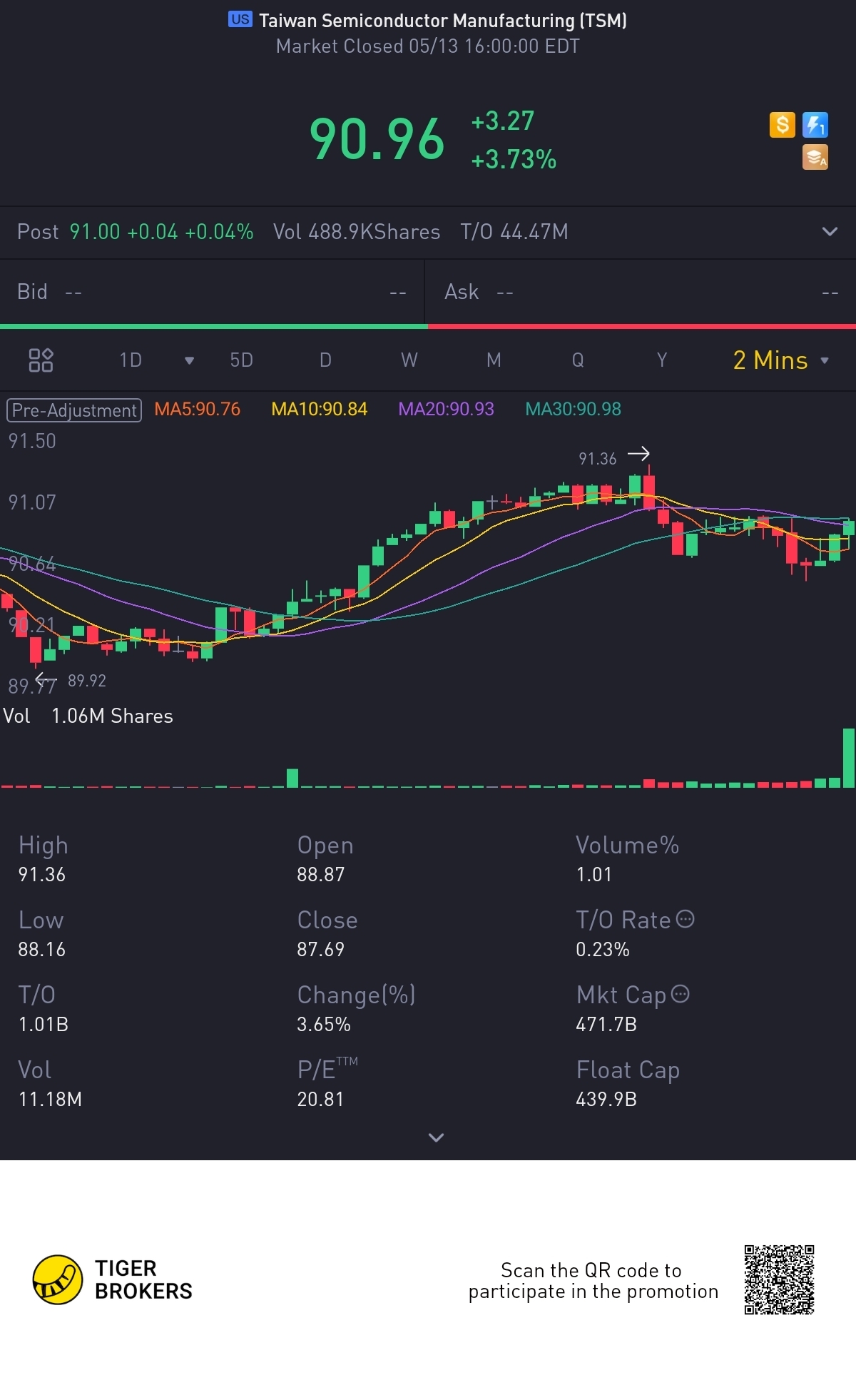Screen dimensions: 856x1400
Task: Tap the MA20:90.93 indicator label
Action: 446,410
